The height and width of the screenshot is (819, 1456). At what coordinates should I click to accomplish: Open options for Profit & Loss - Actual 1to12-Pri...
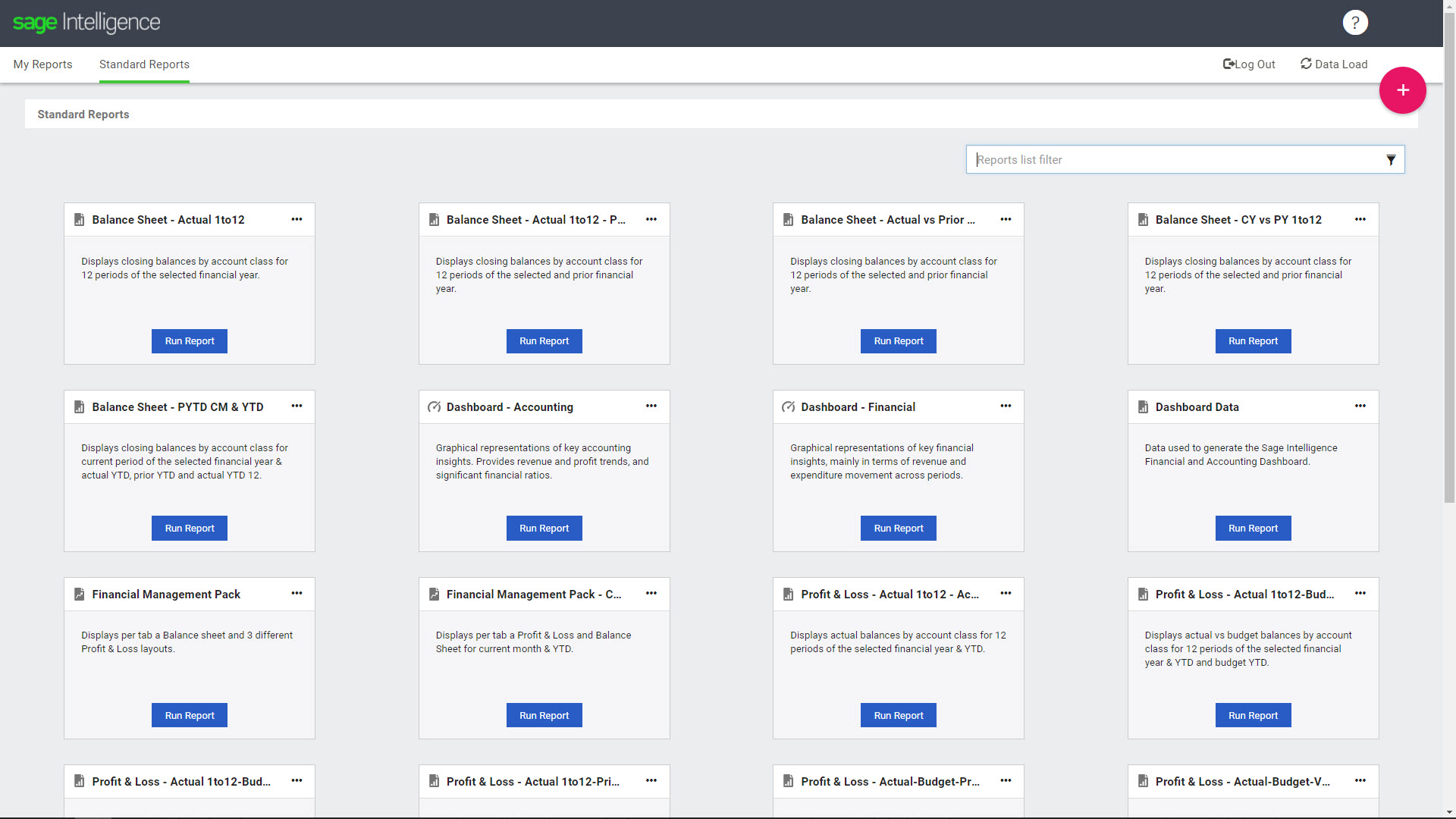tap(651, 781)
